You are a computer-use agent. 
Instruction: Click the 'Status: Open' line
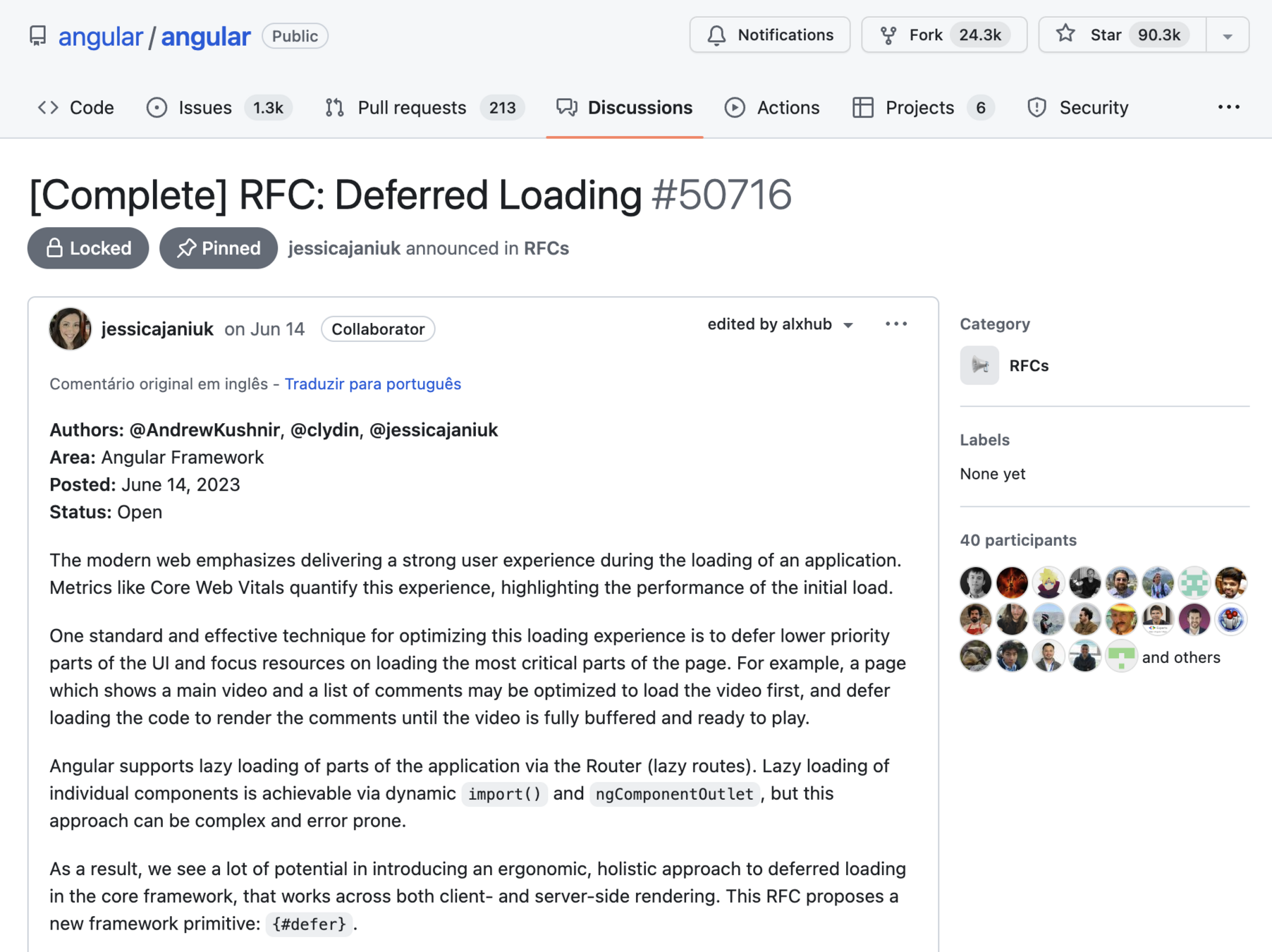[106, 512]
